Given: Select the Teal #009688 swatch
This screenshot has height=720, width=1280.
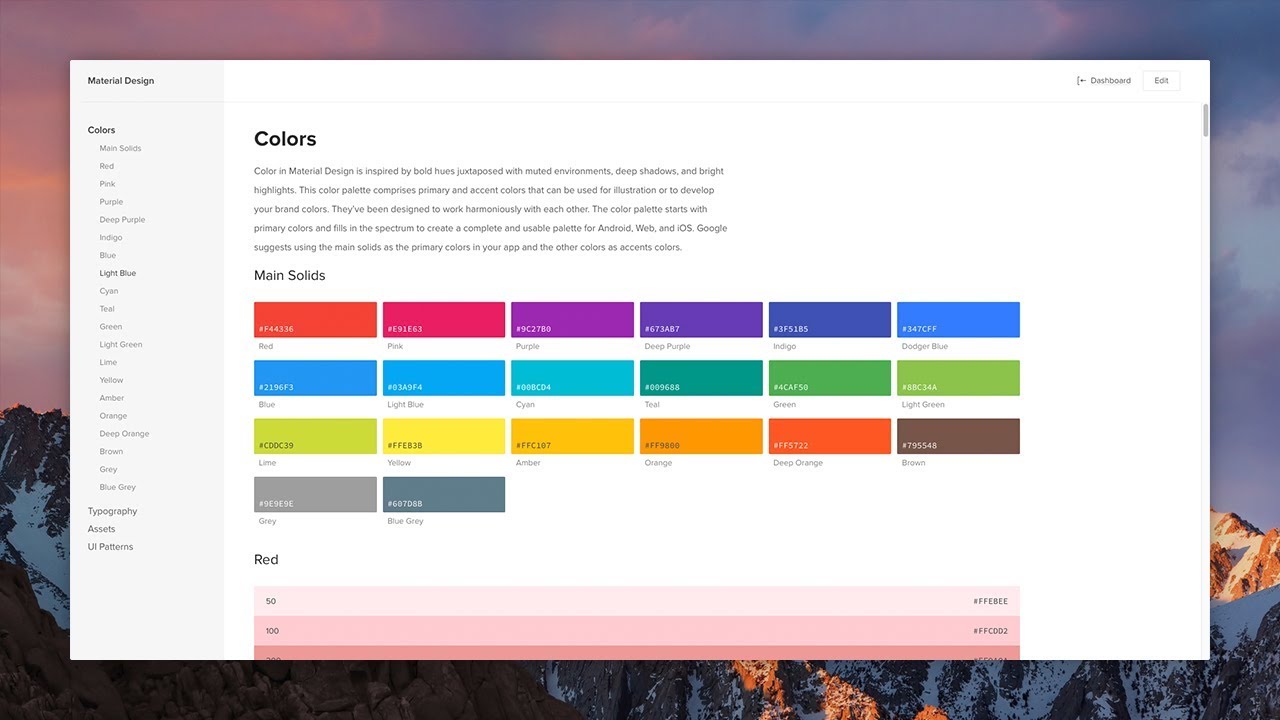Looking at the screenshot, I should 701,378.
